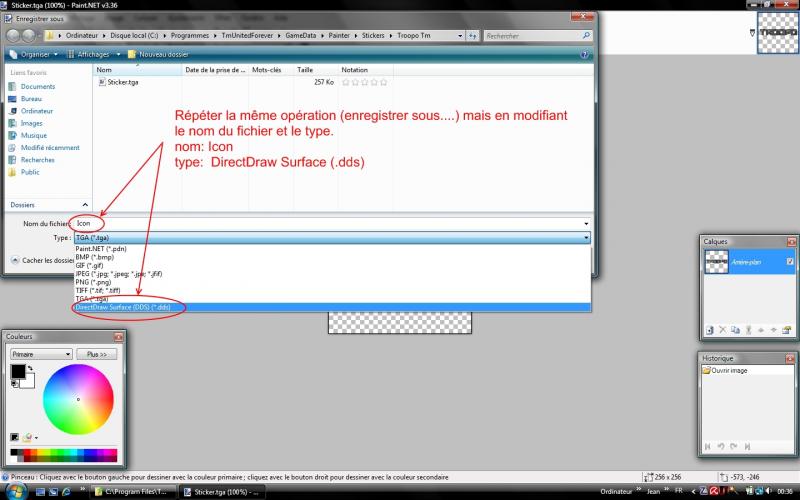The height and width of the screenshot is (500, 800).
Task: Open palette menu arrow in Couleurs
Action: click(36, 438)
